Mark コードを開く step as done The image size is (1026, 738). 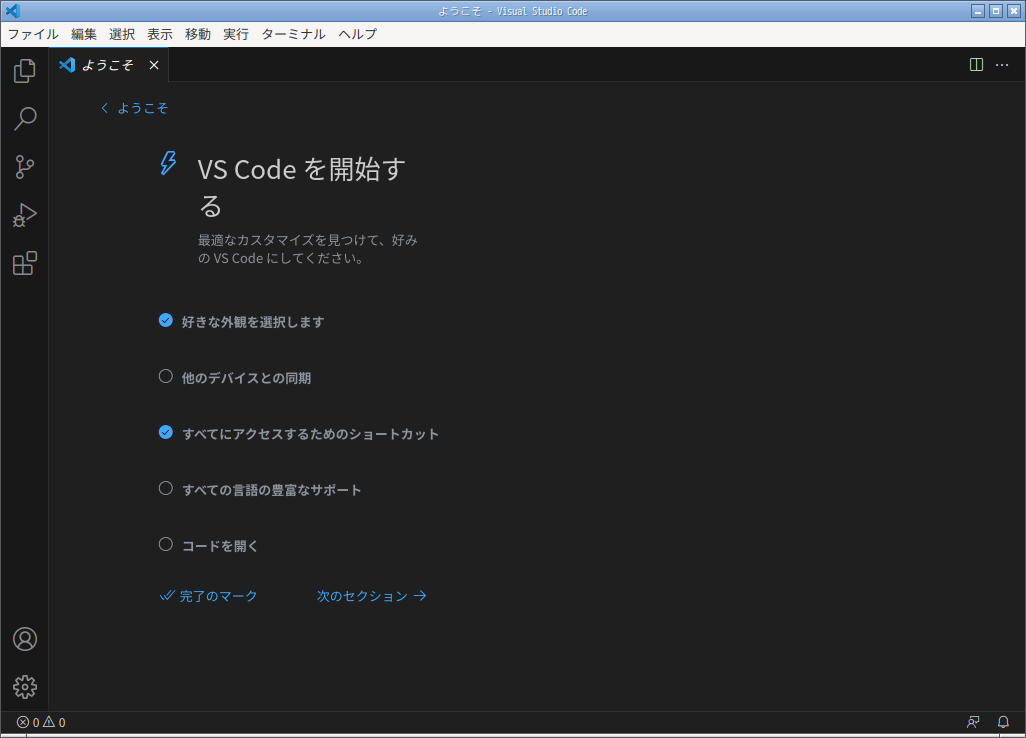pos(166,544)
